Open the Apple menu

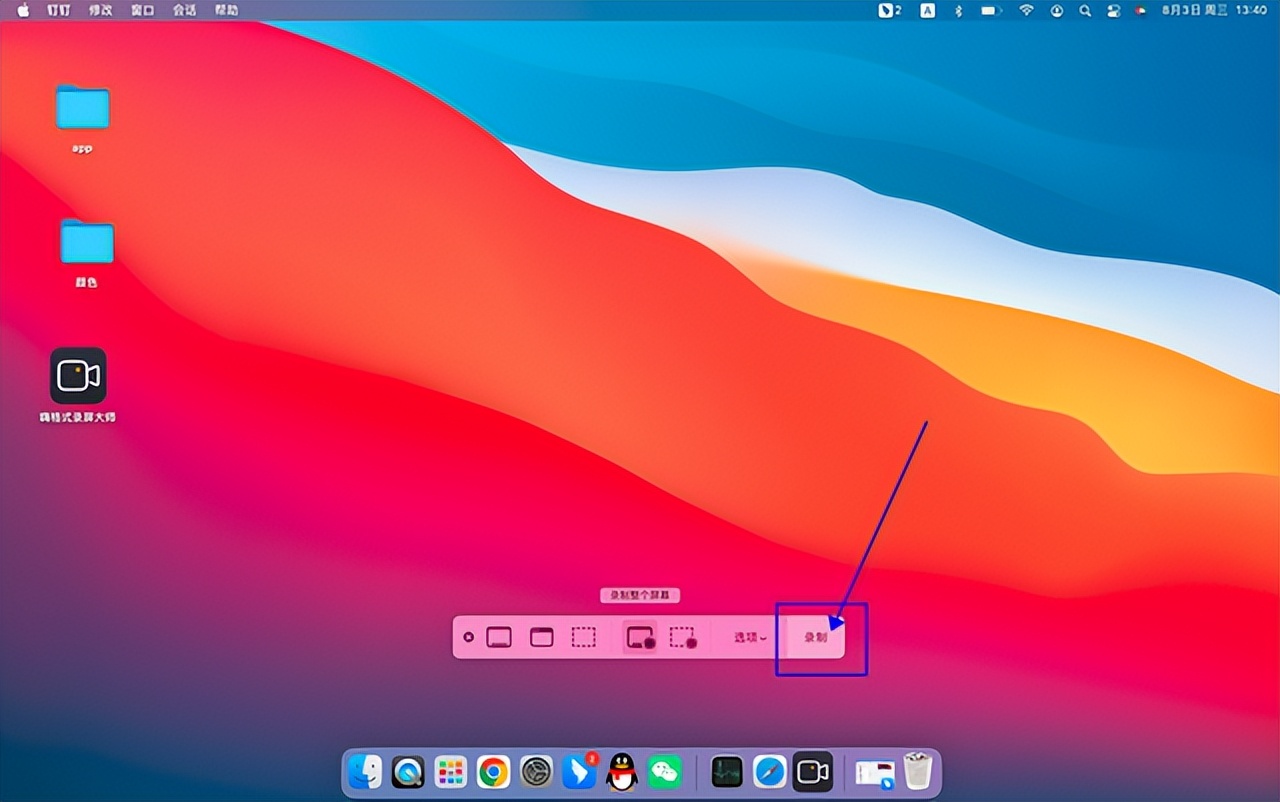(22, 10)
